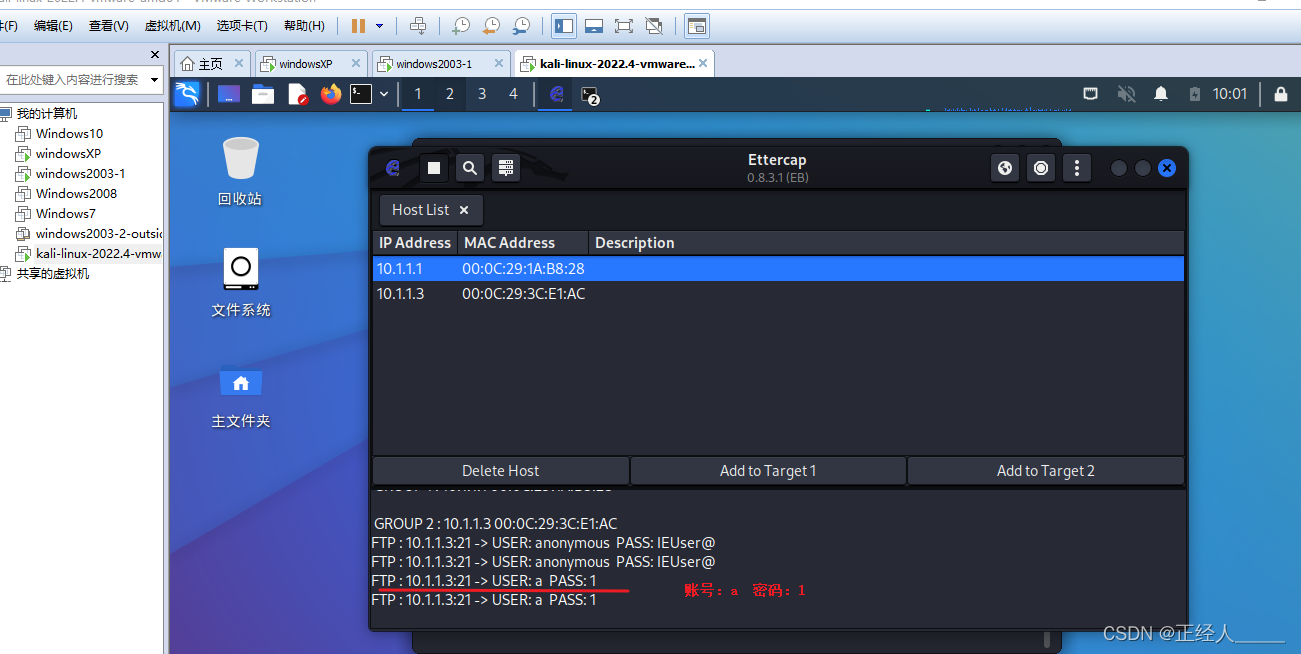Sort by Description column header
Image resolution: width=1301 pixels, height=654 pixels.
tap(886, 243)
